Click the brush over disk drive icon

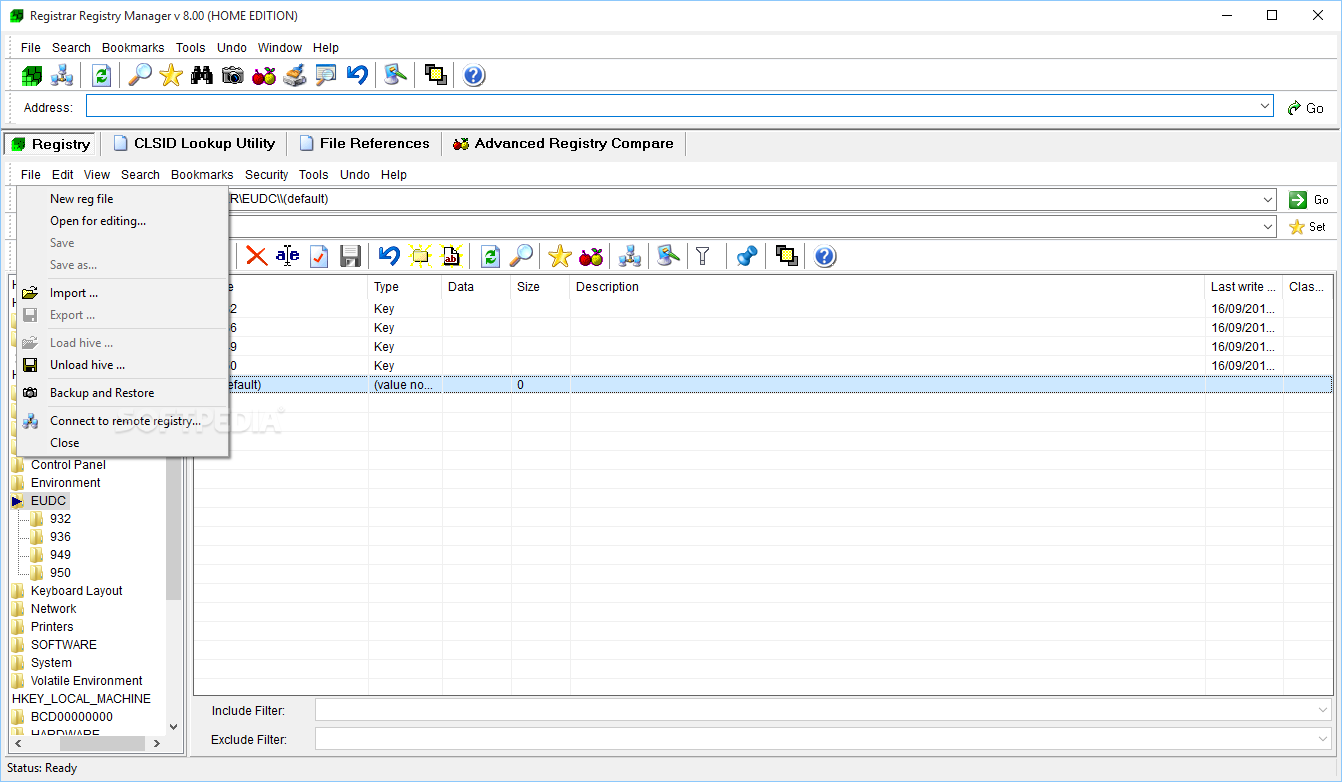tap(295, 75)
